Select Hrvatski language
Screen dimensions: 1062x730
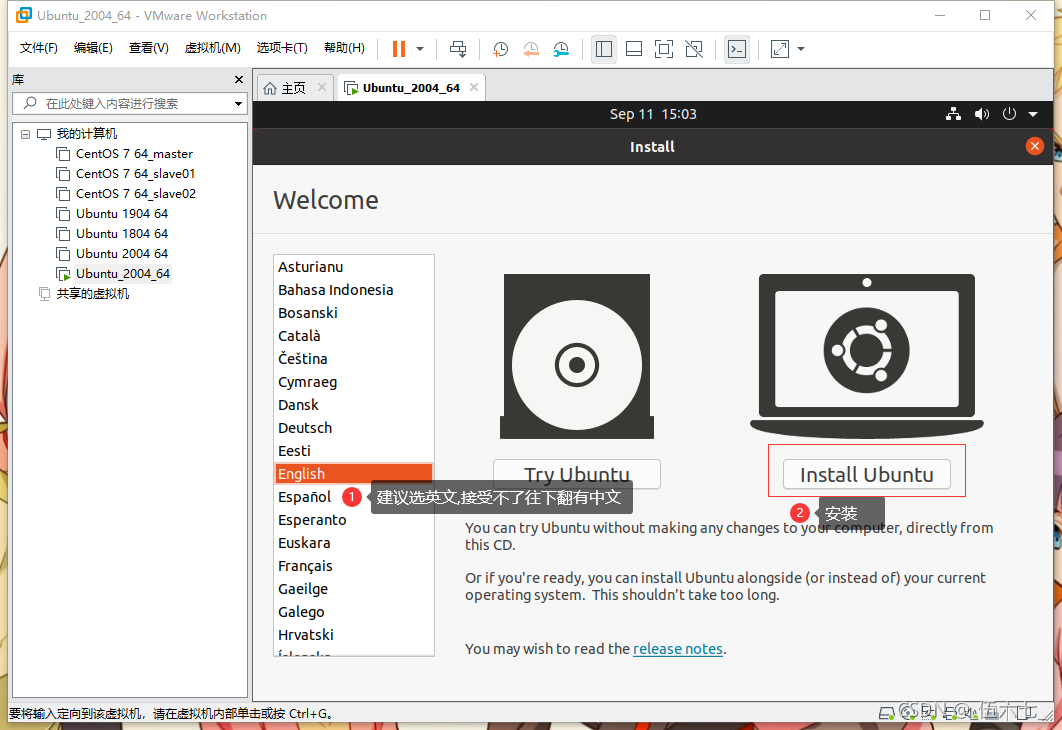pyautogui.click(x=354, y=635)
